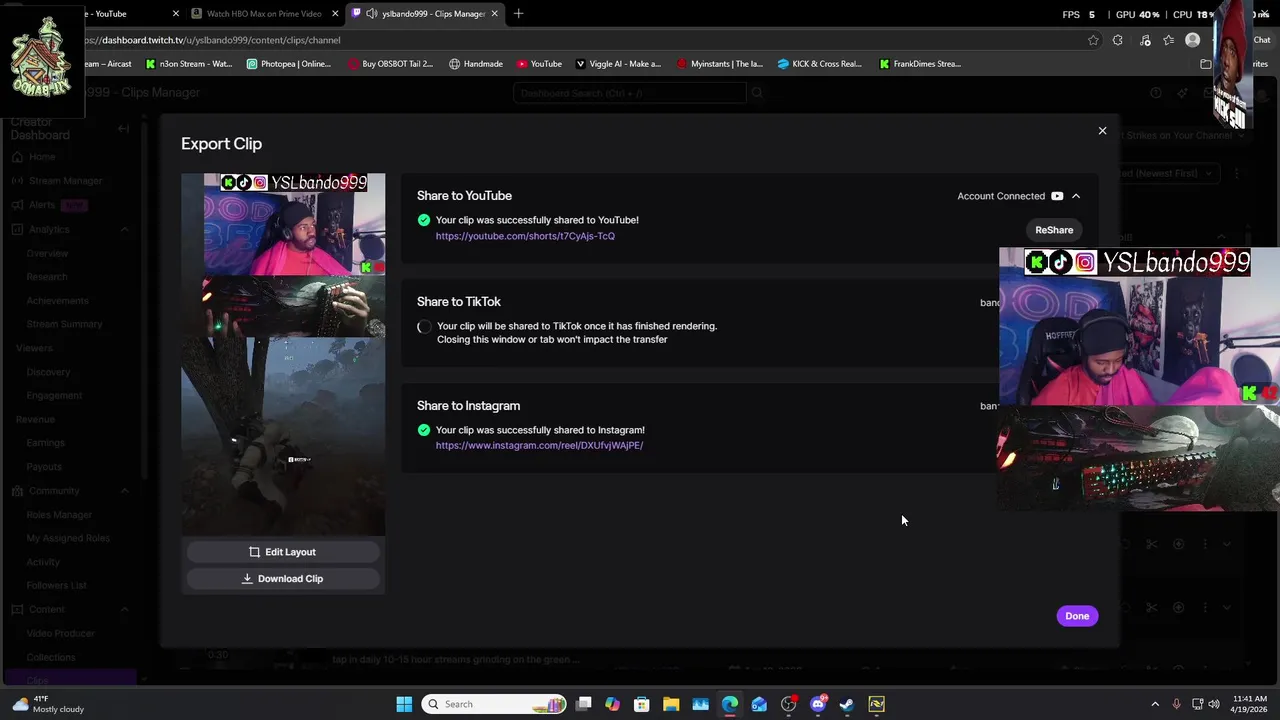Close the Watch HBO Max tab
Viewport: 1280px width, 720px height.
coord(335,14)
